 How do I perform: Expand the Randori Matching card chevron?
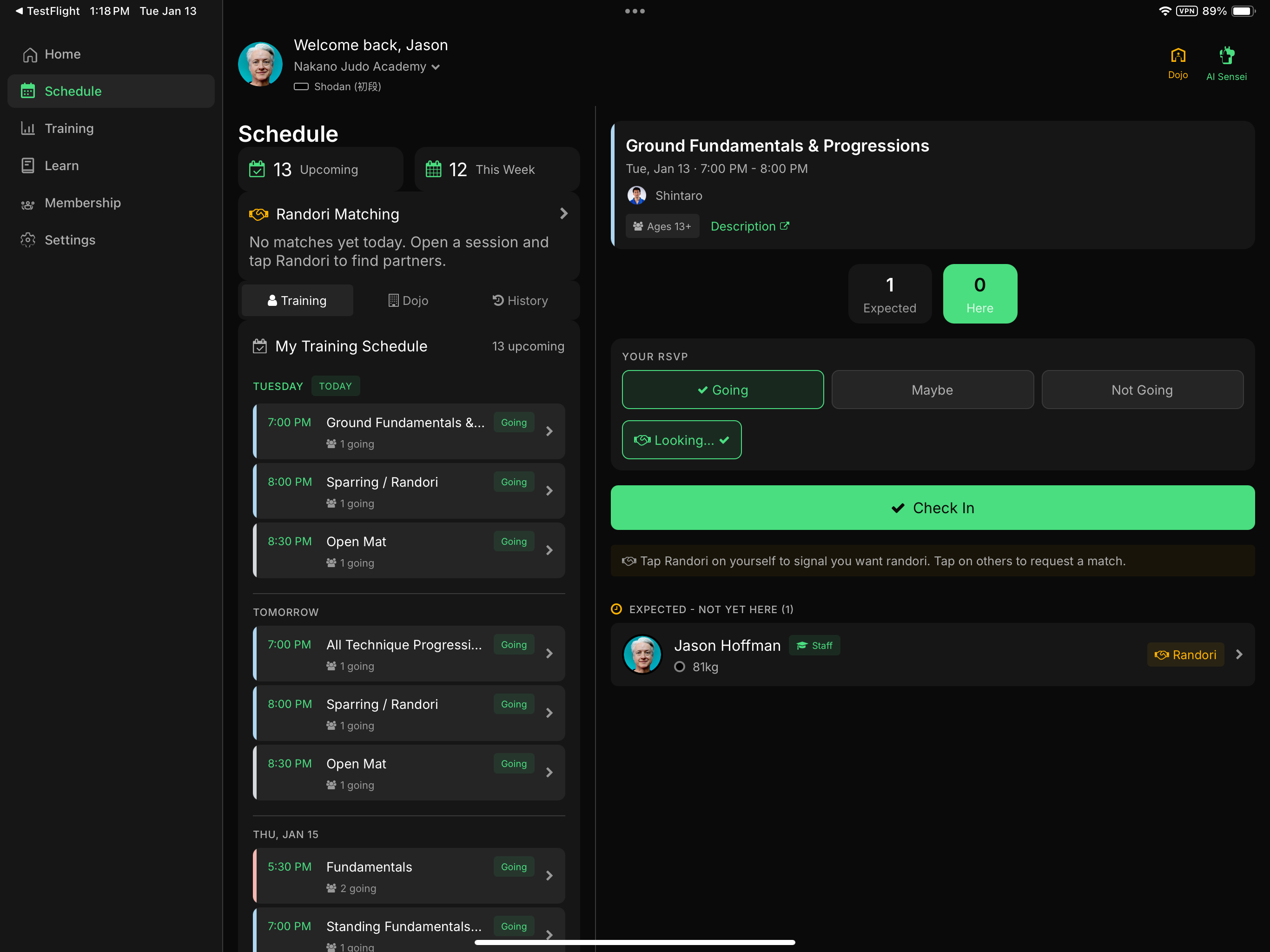point(564,214)
